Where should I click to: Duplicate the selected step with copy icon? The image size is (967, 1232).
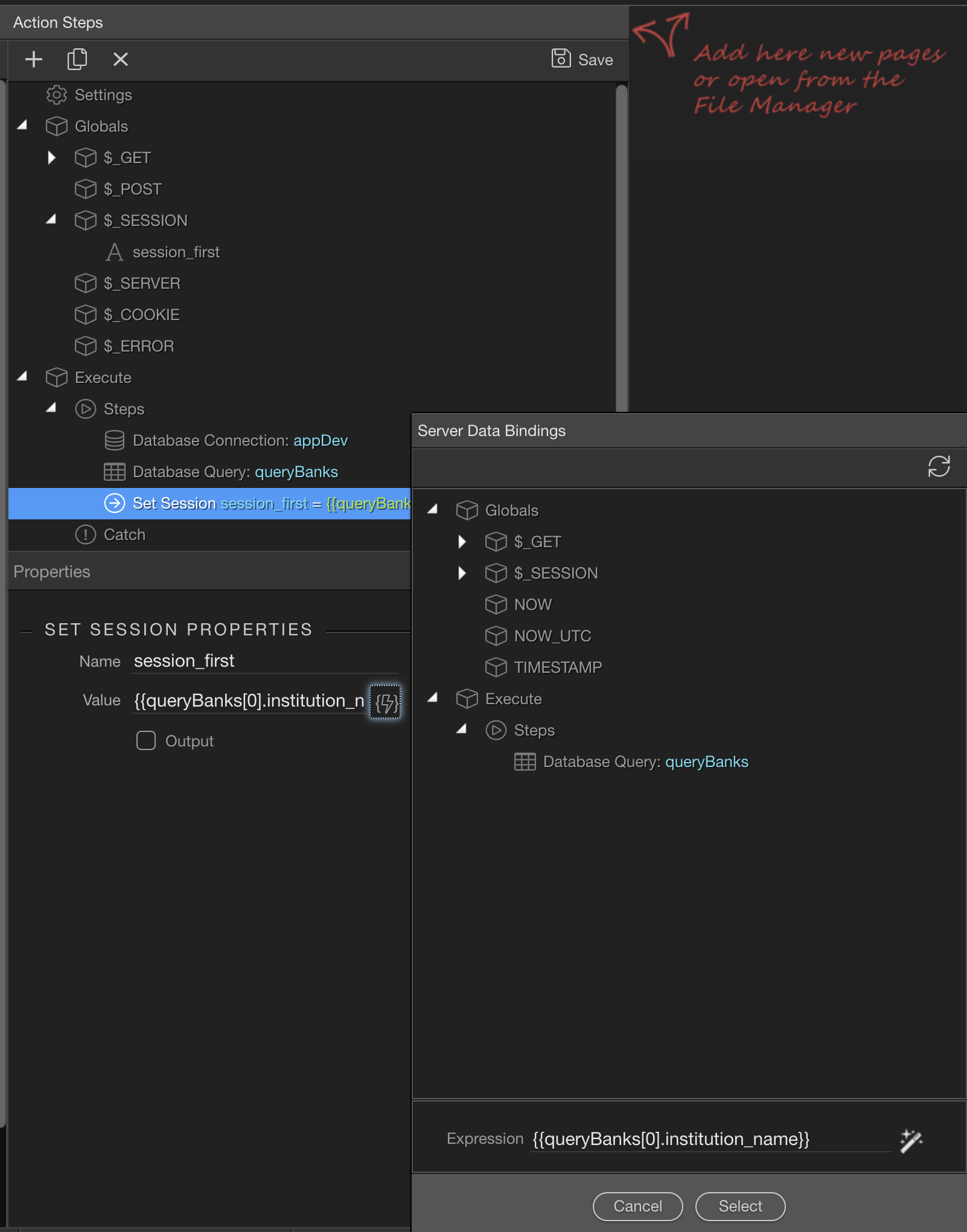[77, 59]
